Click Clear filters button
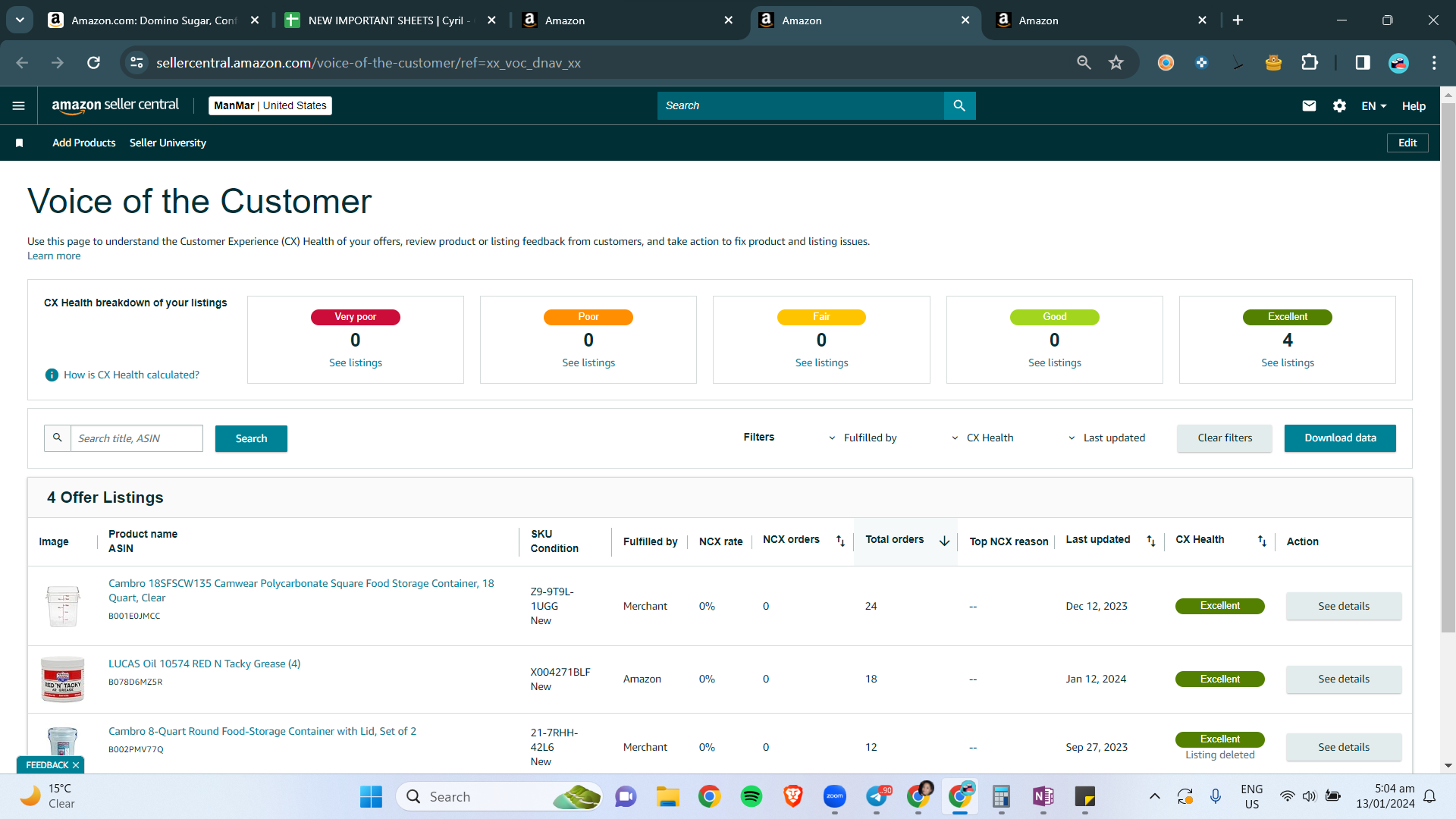Image resolution: width=1456 pixels, height=819 pixels. point(1225,438)
